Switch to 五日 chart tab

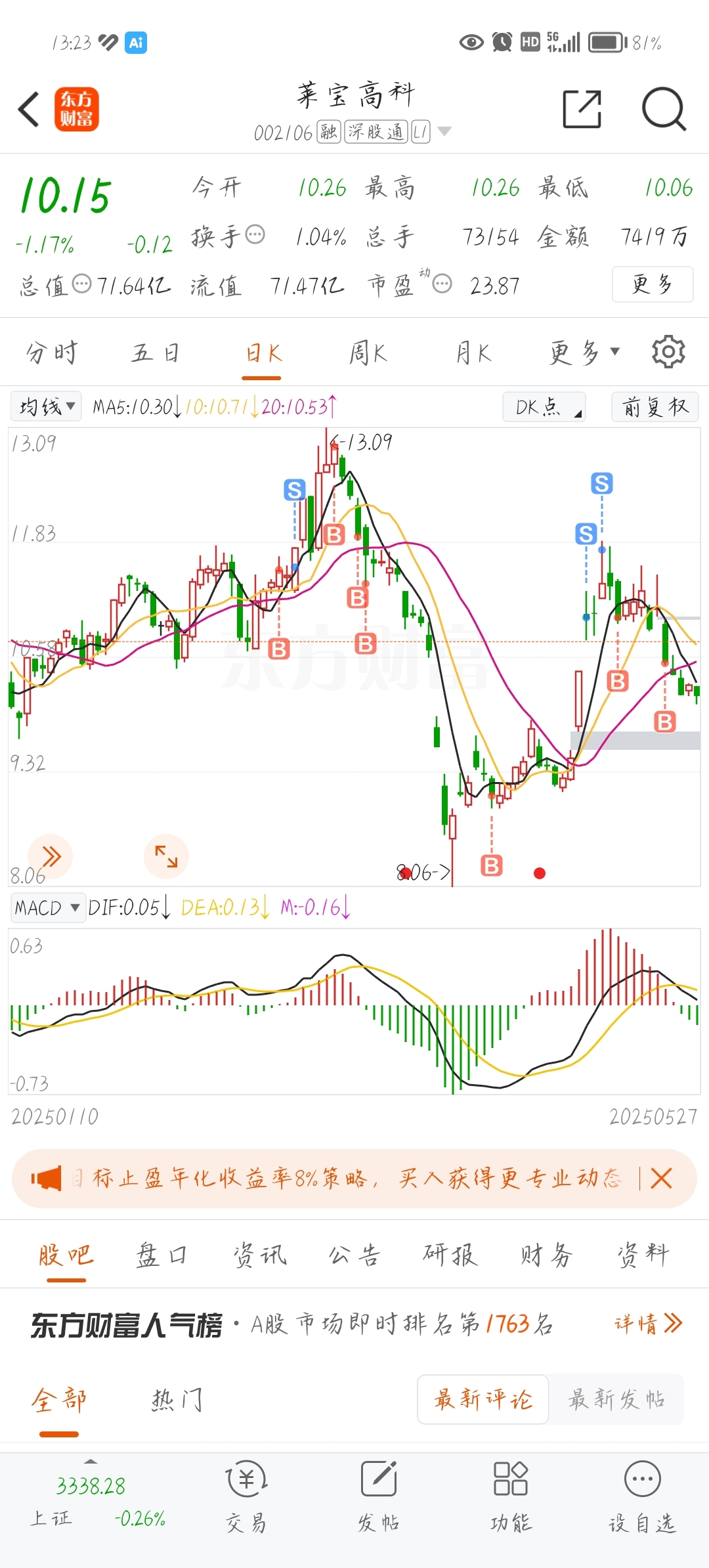[156, 353]
